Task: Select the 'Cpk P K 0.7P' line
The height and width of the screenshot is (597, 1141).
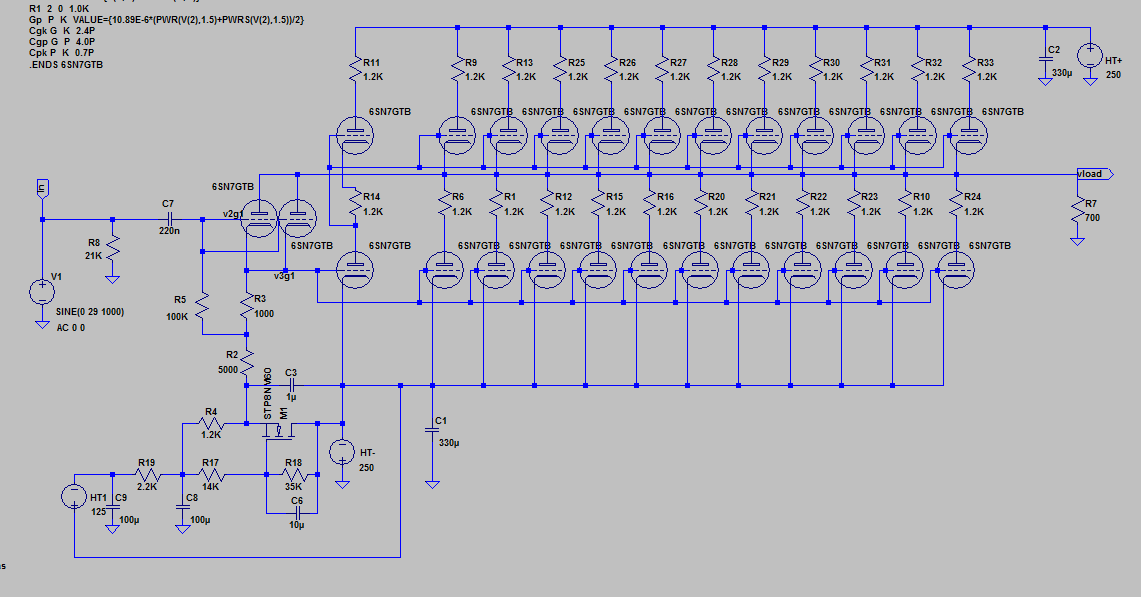Action: (62, 52)
